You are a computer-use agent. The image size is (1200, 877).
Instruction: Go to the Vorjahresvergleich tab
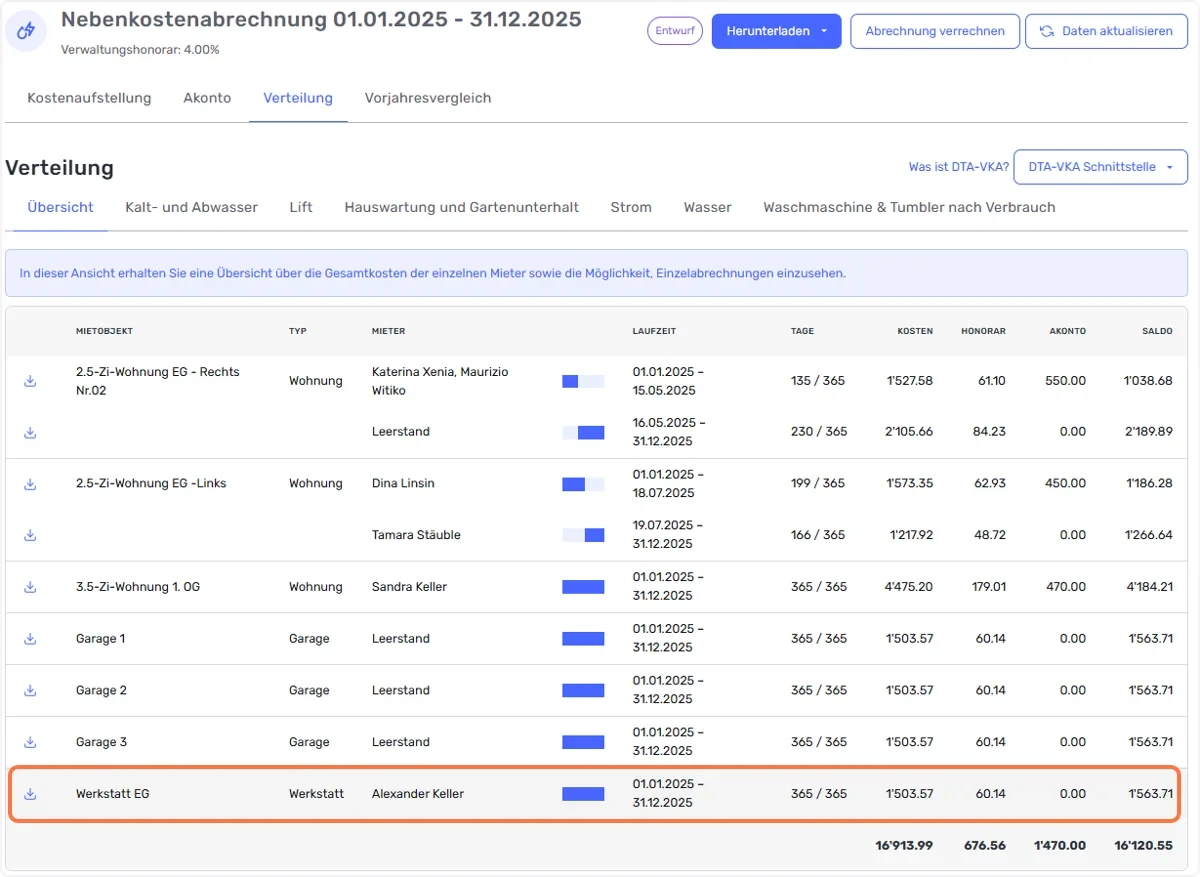click(x=428, y=98)
